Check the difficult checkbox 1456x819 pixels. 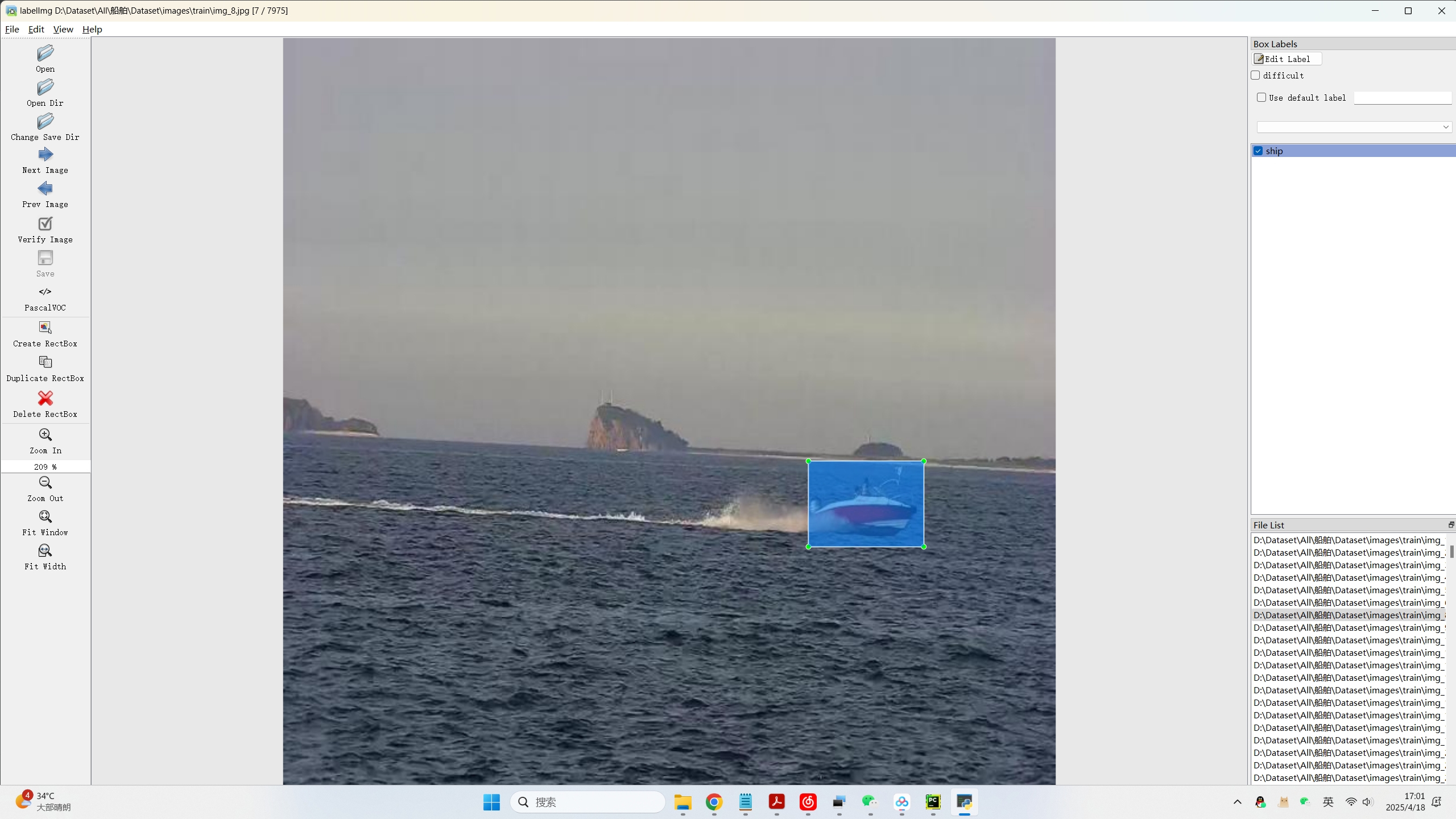(1256, 75)
